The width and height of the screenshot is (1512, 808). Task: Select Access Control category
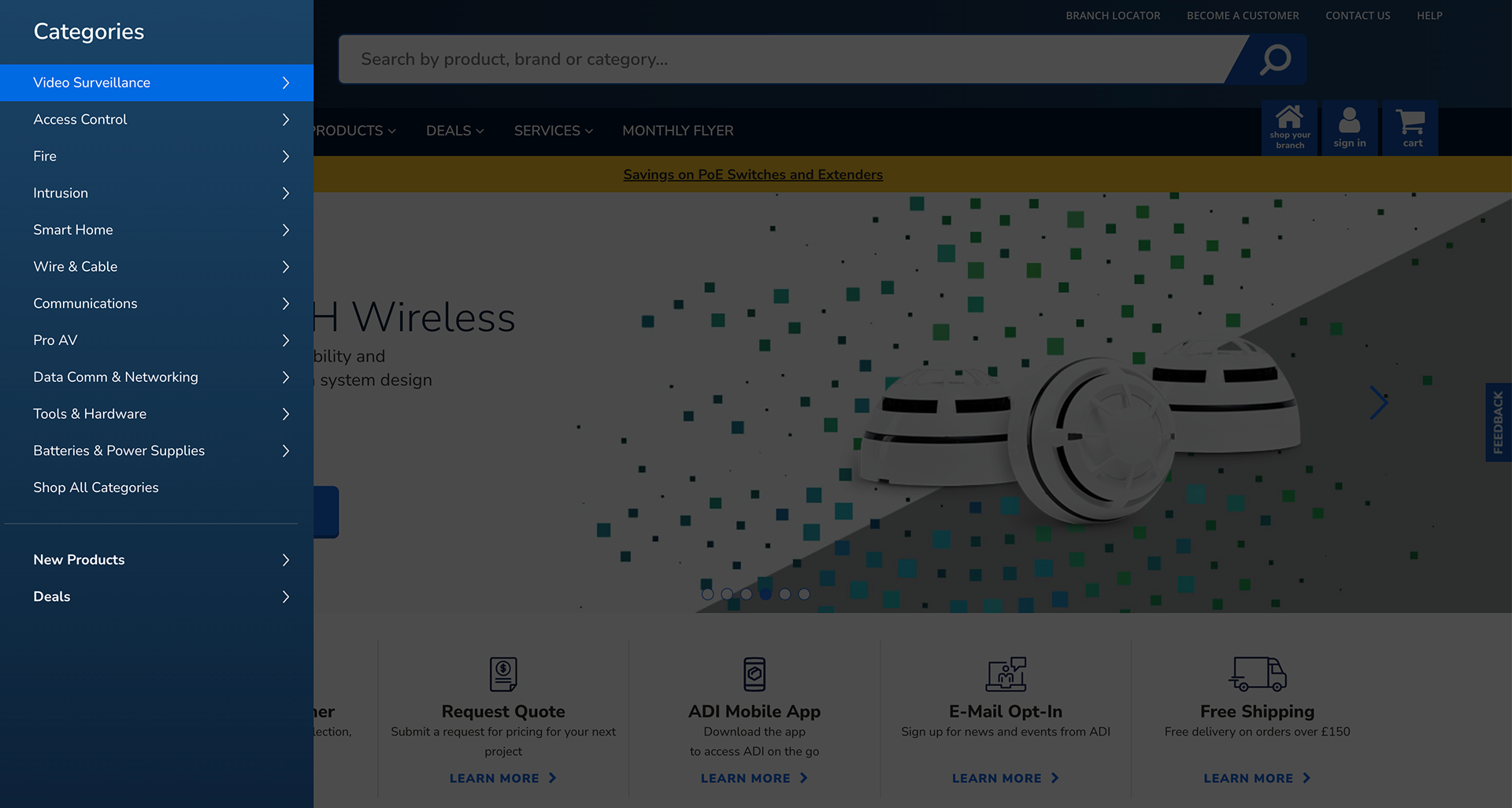point(80,120)
